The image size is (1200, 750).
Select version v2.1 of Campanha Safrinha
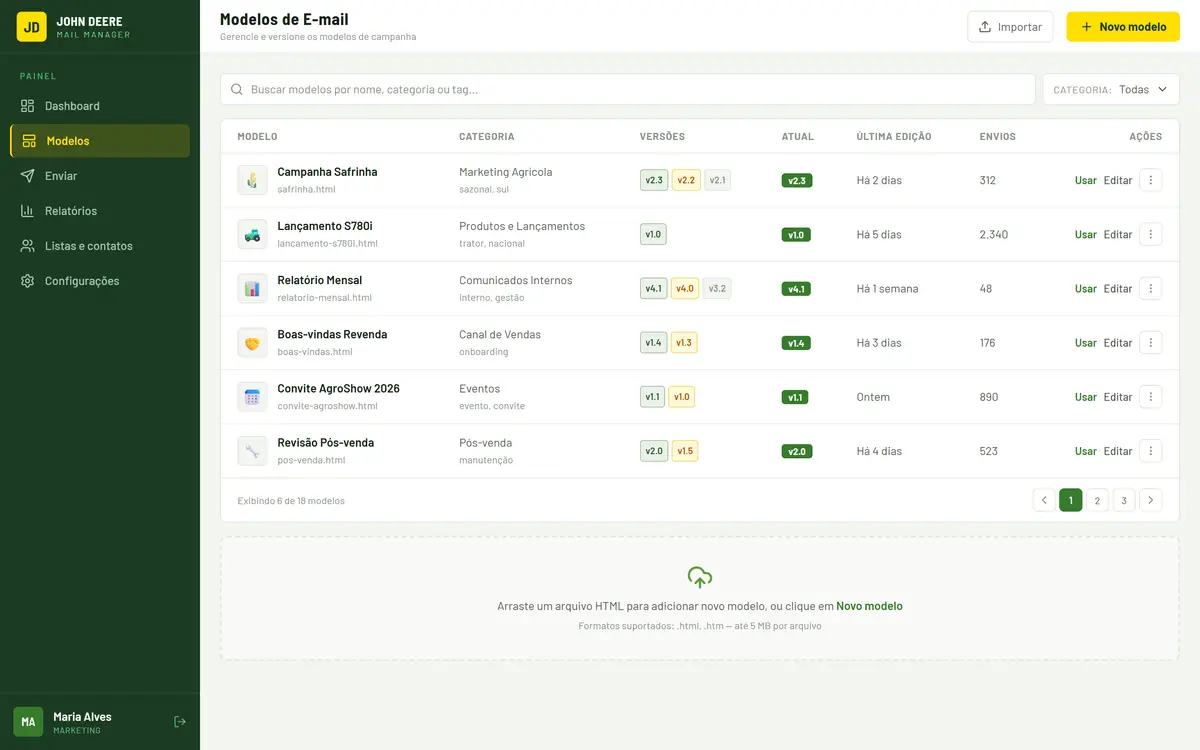(718, 180)
